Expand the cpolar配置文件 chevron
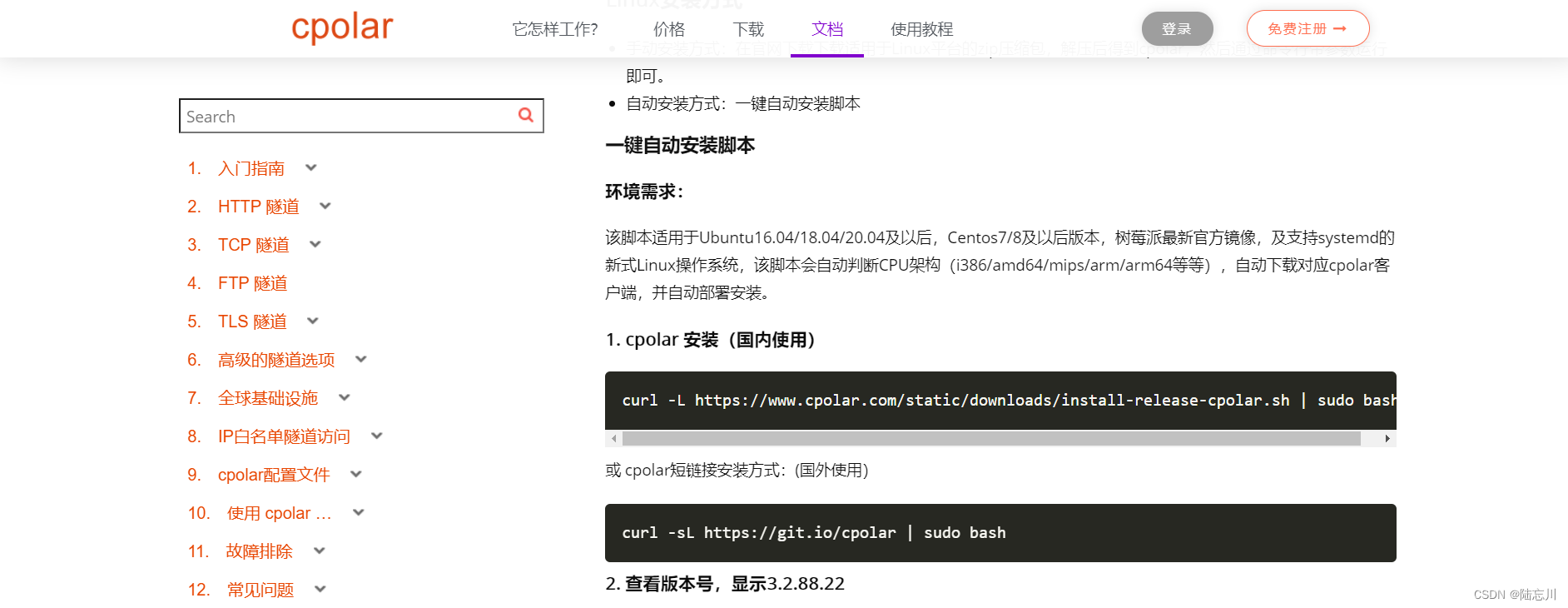 [356, 474]
